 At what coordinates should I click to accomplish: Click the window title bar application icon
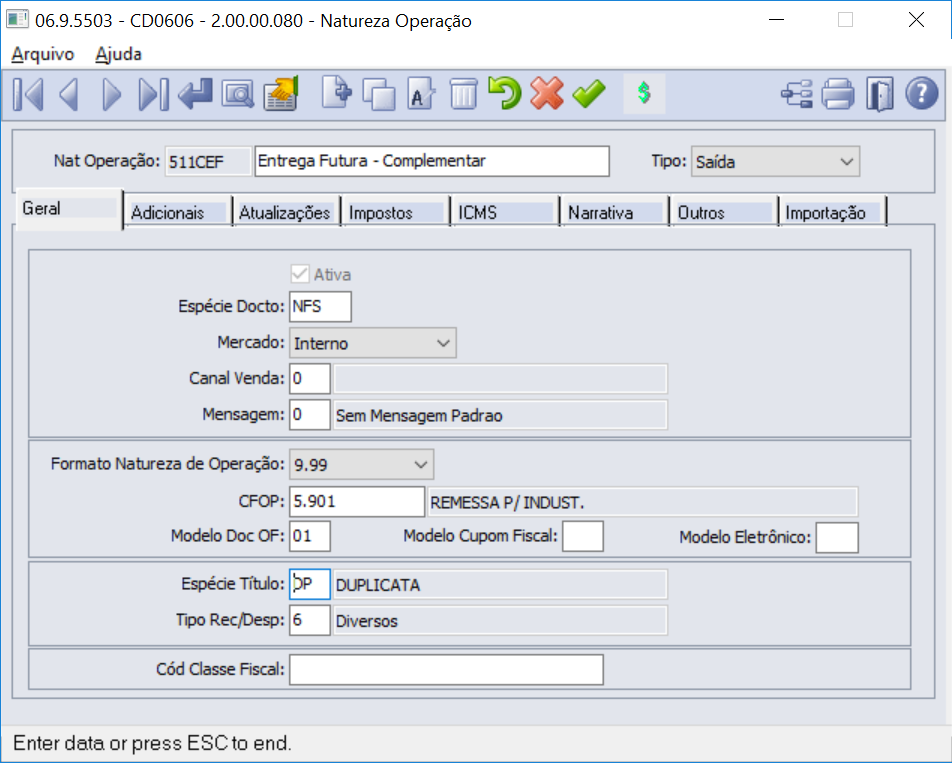pos(17,20)
